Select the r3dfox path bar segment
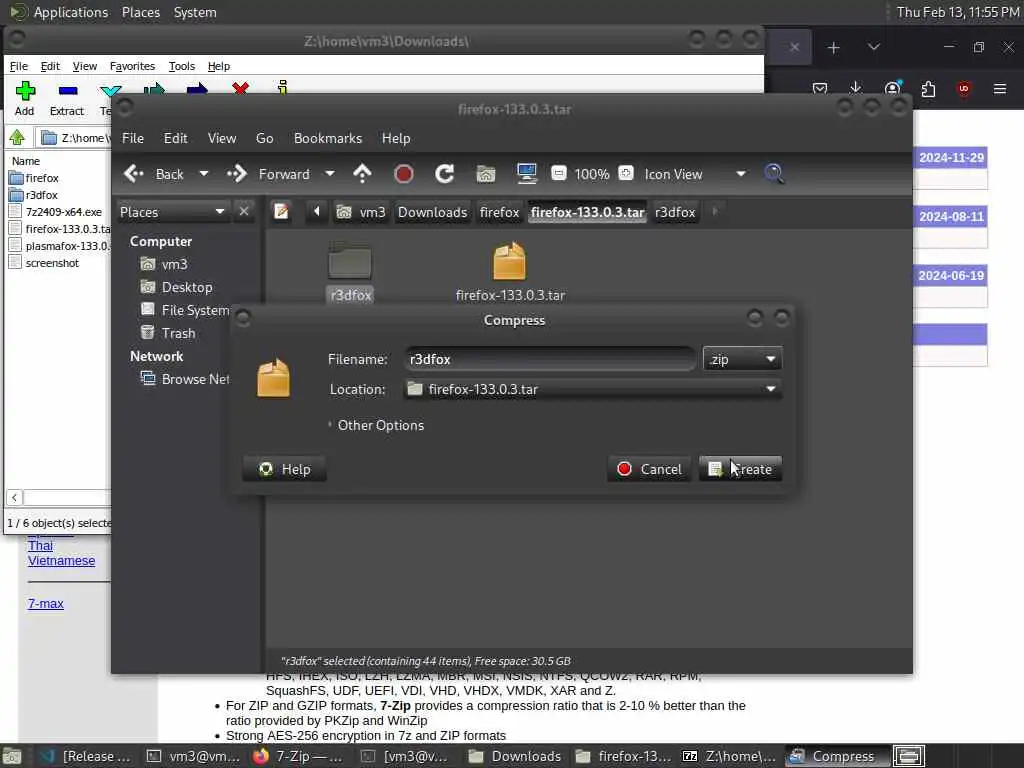Screen dimensions: 1024x768 675,212
